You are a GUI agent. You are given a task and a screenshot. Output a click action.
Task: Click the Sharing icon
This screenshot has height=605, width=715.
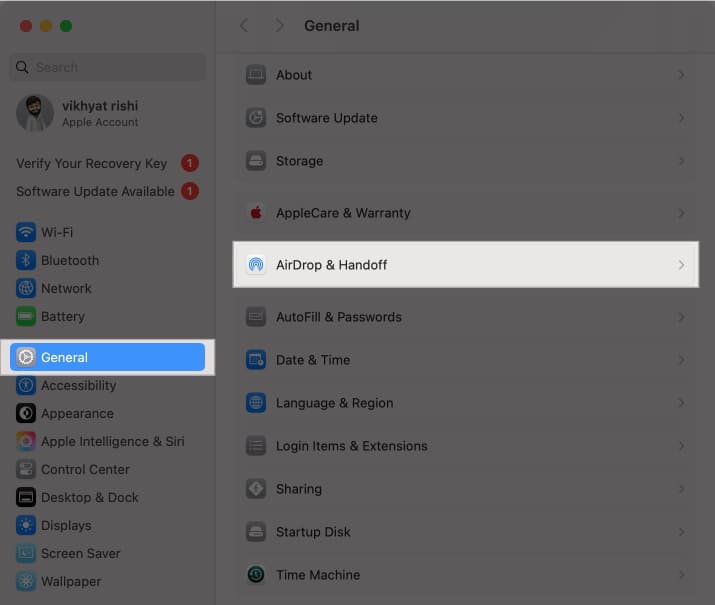[256, 489]
